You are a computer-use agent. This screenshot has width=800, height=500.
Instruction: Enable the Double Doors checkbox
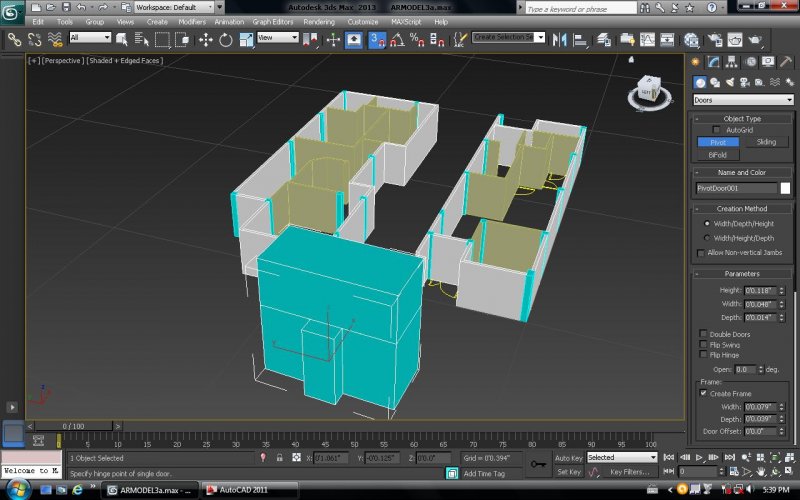[x=704, y=334]
